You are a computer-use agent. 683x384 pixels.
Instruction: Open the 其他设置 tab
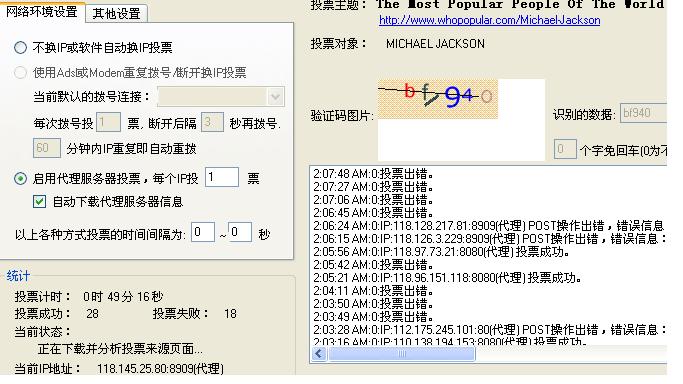[116, 13]
